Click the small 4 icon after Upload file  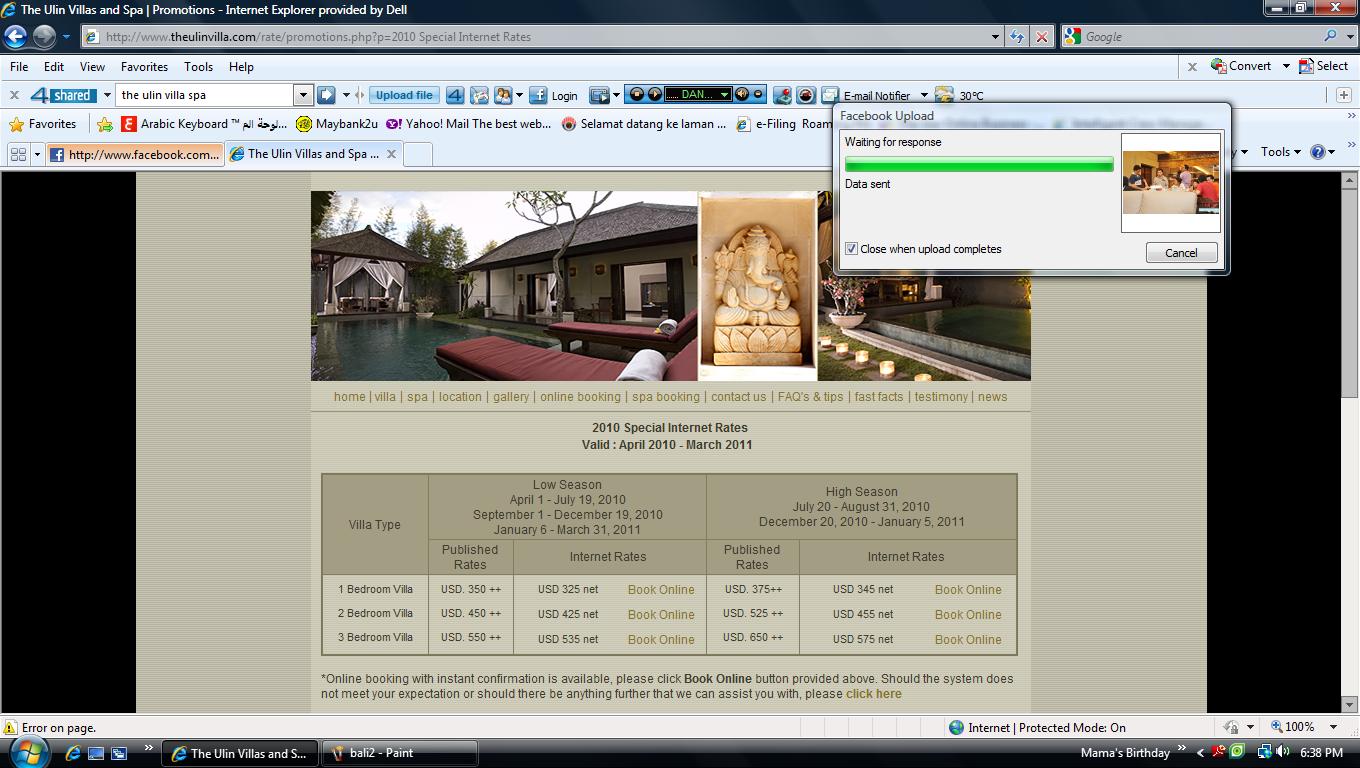pyautogui.click(x=455, y=95)
